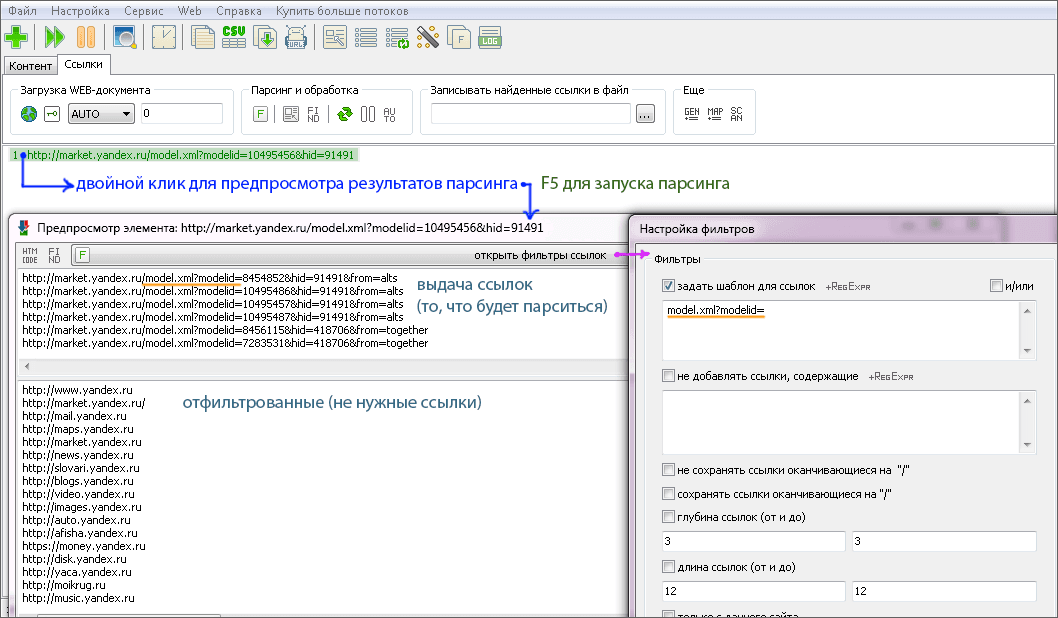Click FIND icon in Парсинг и обработка
Image resolution: width=1058 pixels, height=618 pixels.
[x=313, y=114]
